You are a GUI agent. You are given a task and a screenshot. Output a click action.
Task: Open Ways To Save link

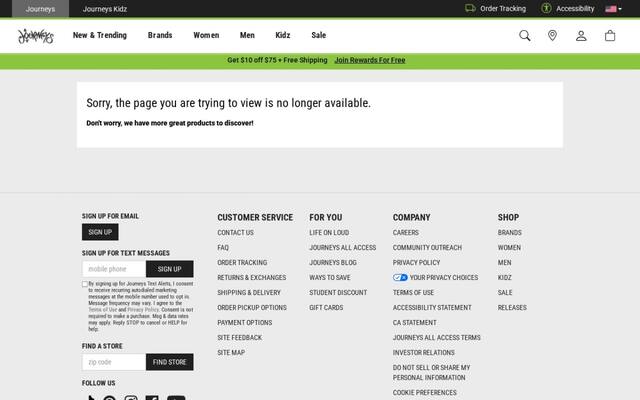click(330, 278)
